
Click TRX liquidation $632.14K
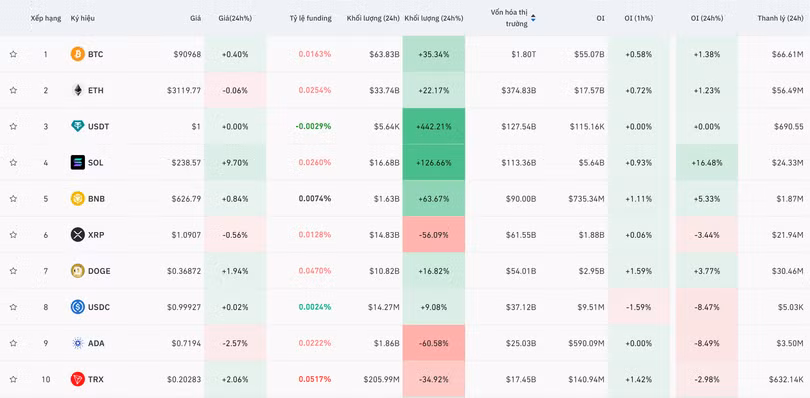tap(786, 379)
